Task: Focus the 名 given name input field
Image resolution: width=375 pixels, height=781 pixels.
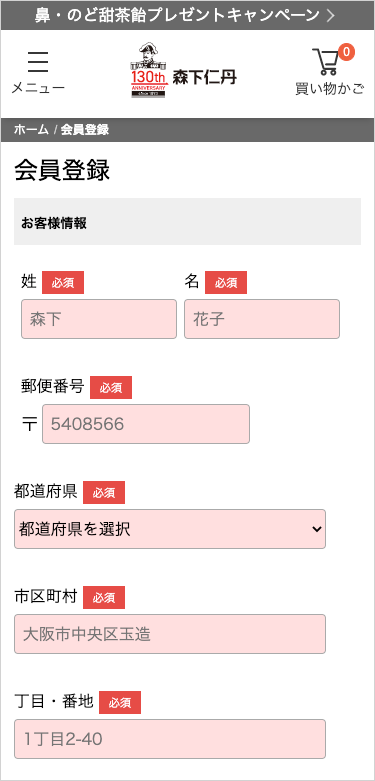Action: pos(262,319)
